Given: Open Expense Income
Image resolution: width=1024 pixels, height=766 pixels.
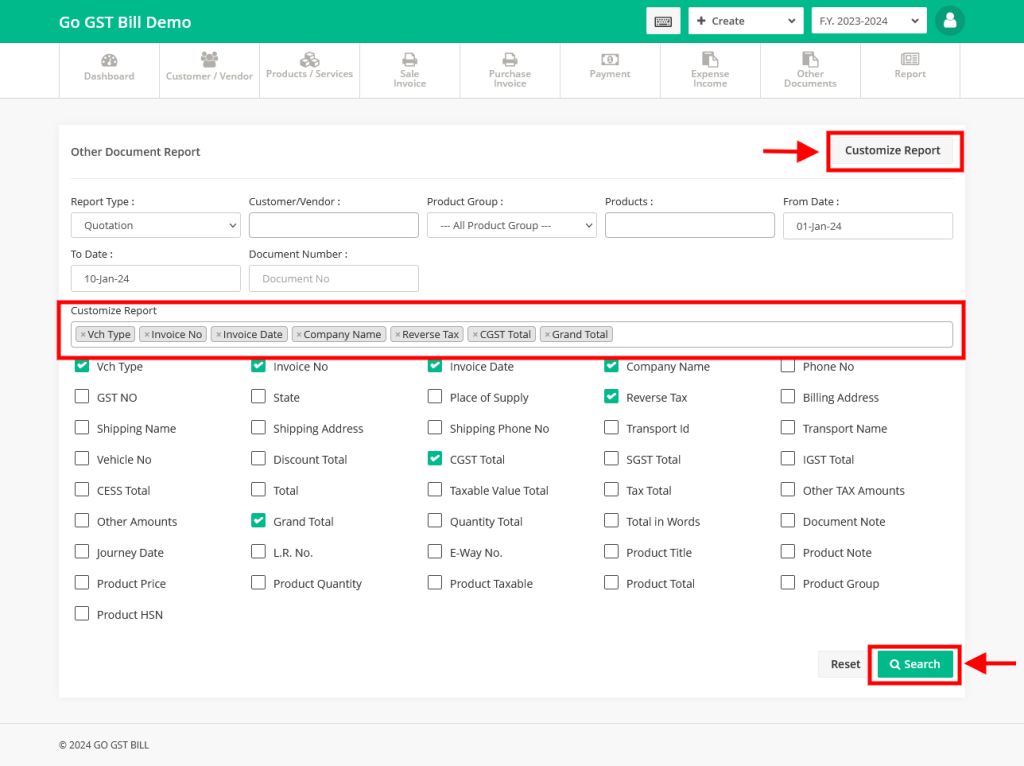Looking at the screenshot, I should (x=709, y=70).
